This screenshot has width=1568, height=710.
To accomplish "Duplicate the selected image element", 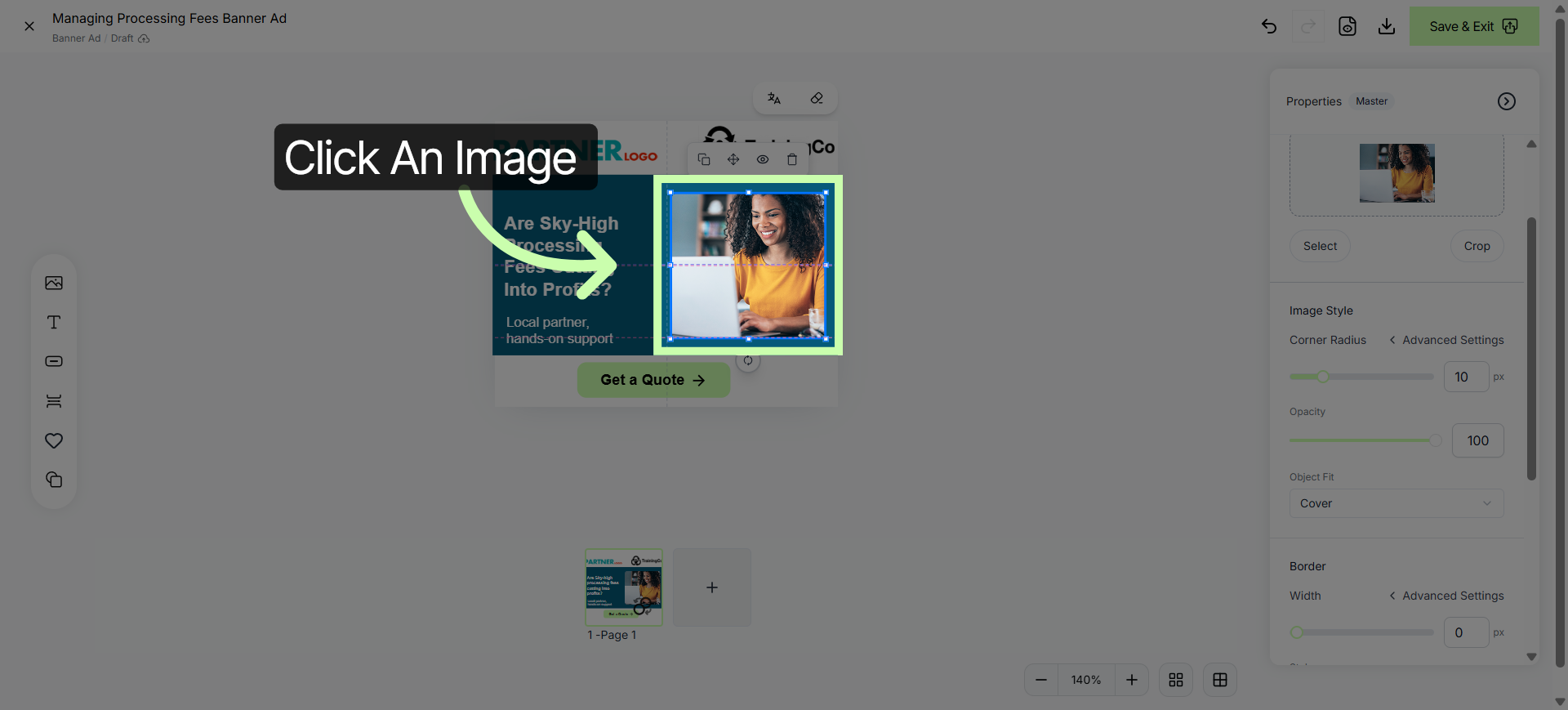I will pyautogui.click(x=704, y=159).
